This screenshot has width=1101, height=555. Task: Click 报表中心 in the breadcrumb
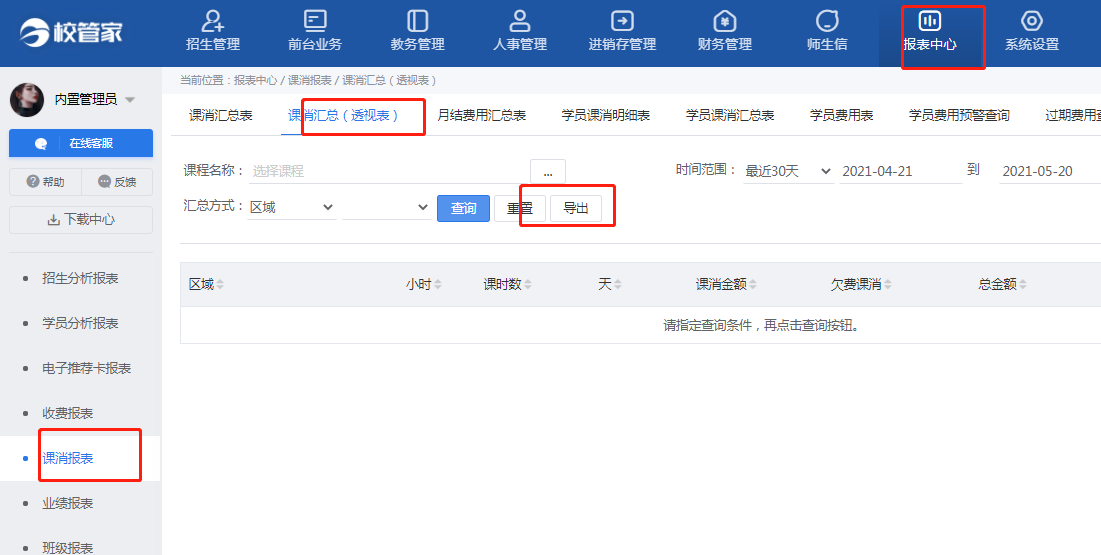[256, 81]
